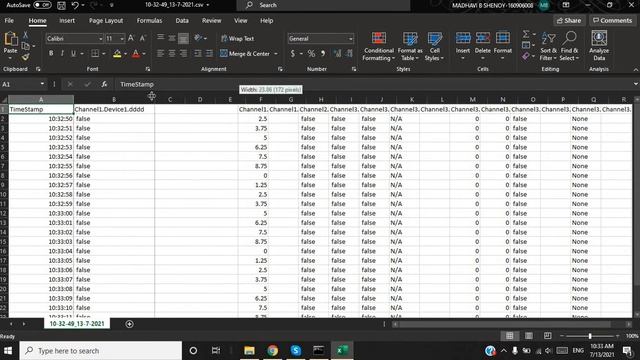Click the Comments button
The width and height of the screenshot is (640, 360).
coord(612,20)
